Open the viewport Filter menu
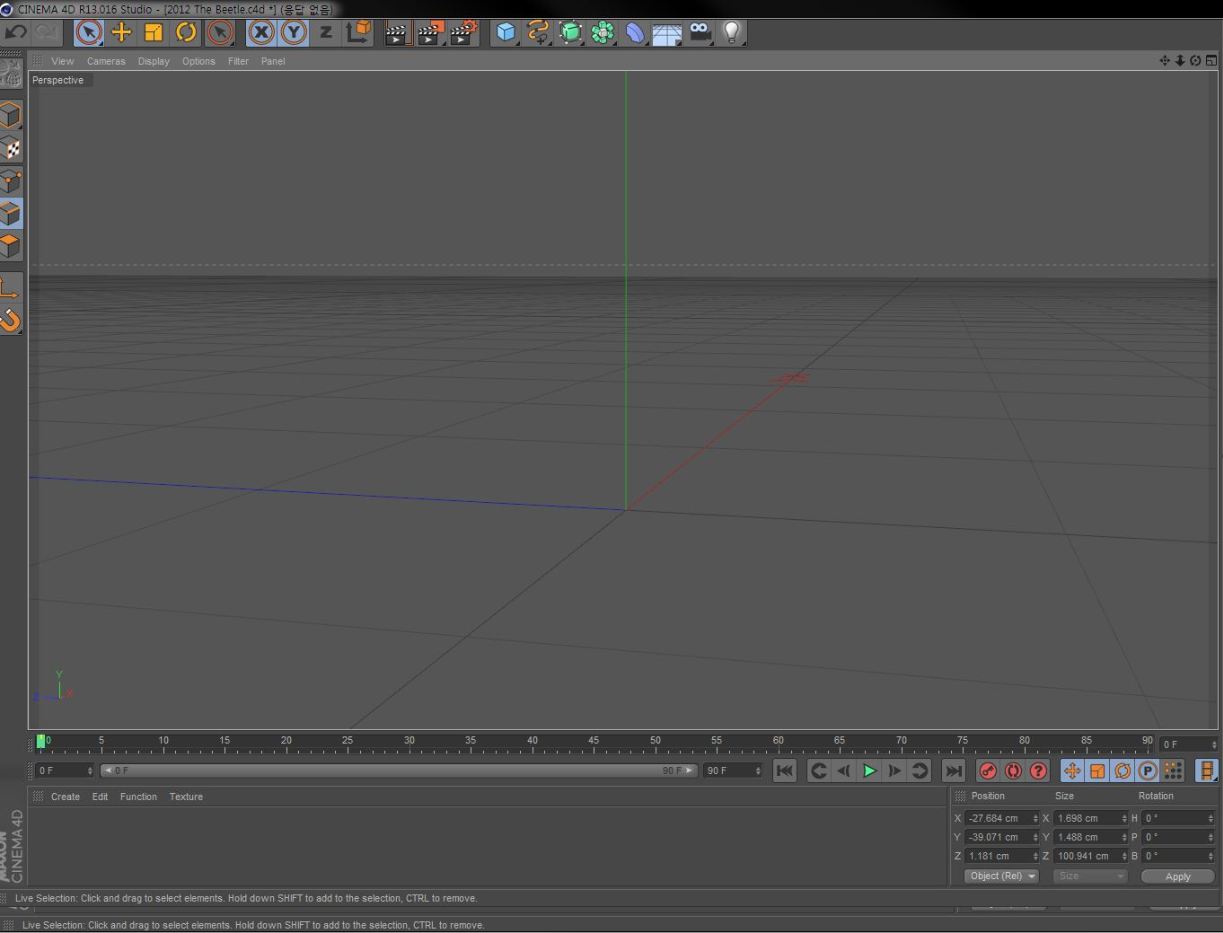The image size is (1223, 933). [x=238, y=61]
